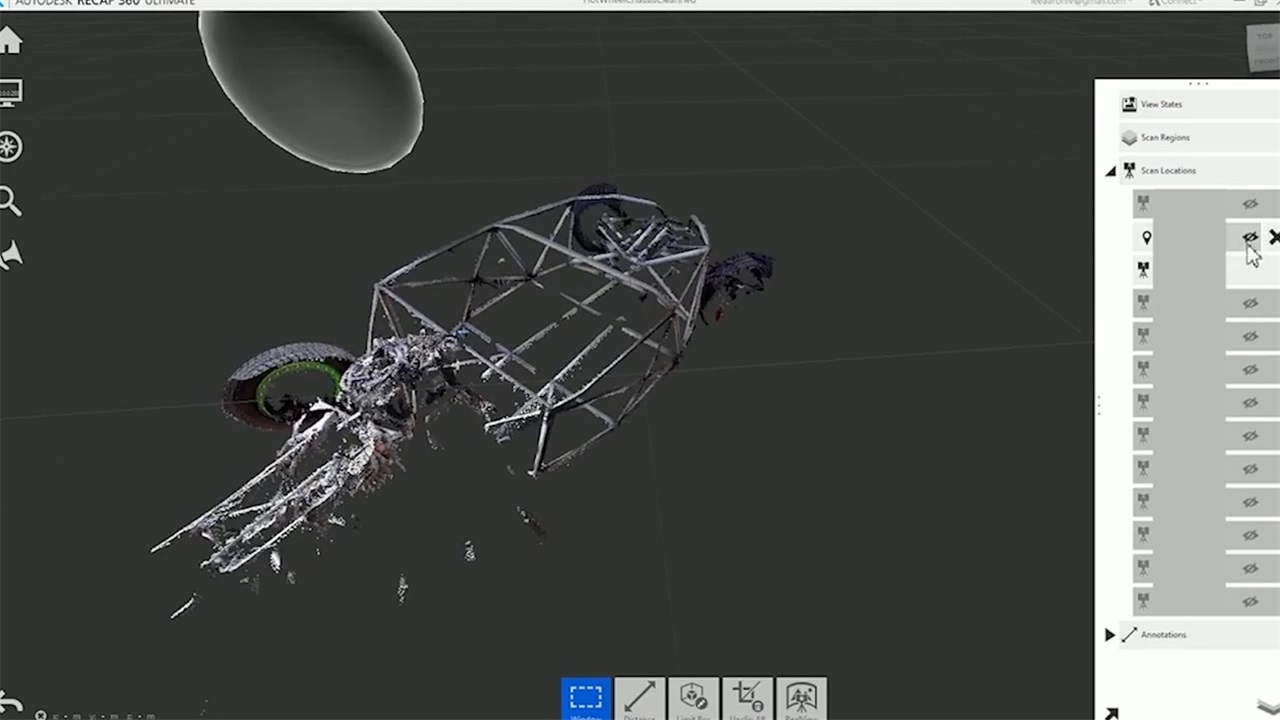Delete hovered scan location with X

click(1274, 237)
